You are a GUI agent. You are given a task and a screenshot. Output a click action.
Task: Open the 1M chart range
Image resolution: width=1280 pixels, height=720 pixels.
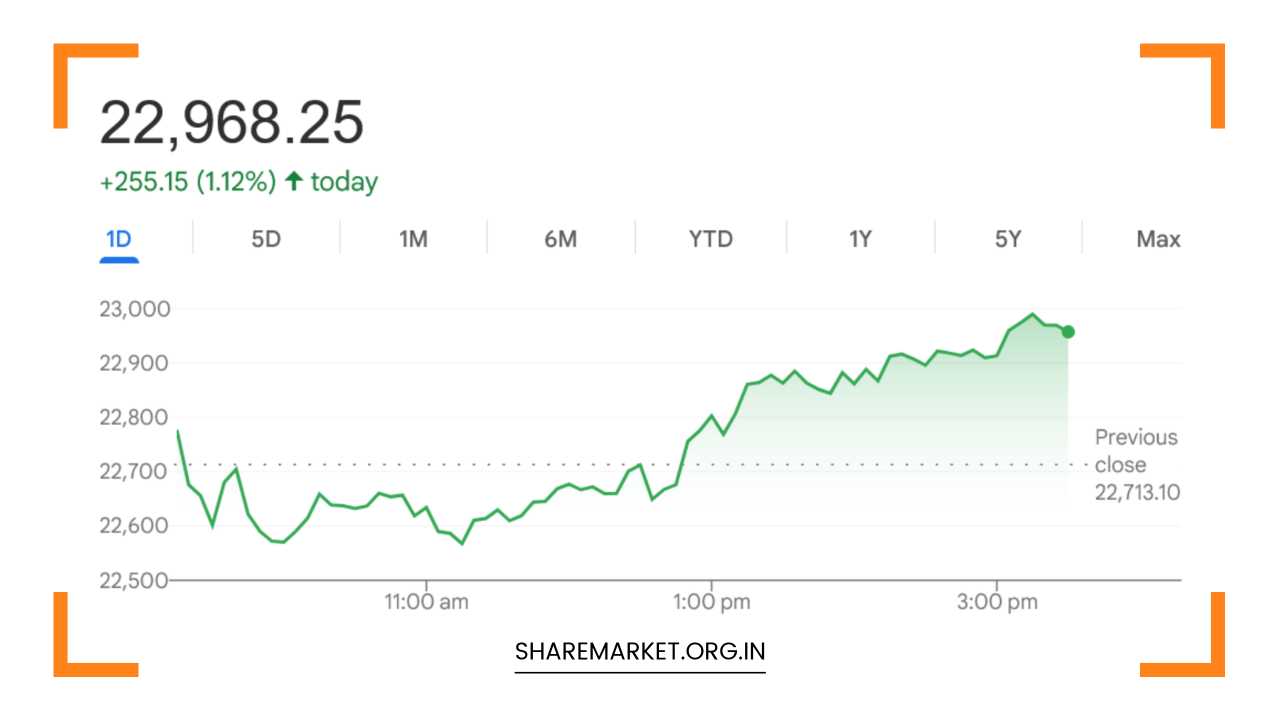413,240
